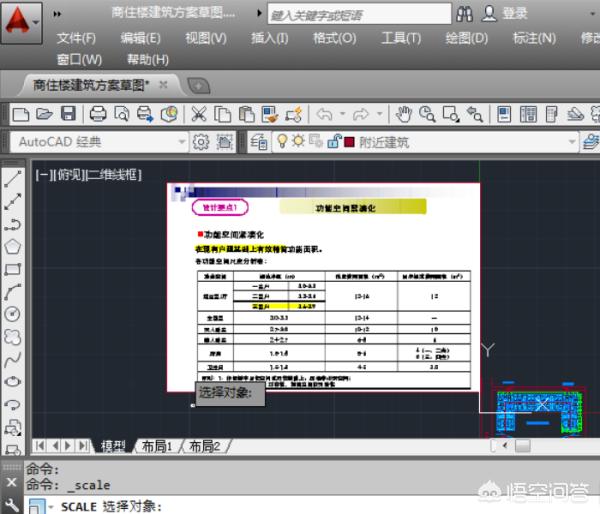
Task: Open the 视图(V) menu
Action: (206, 38)
